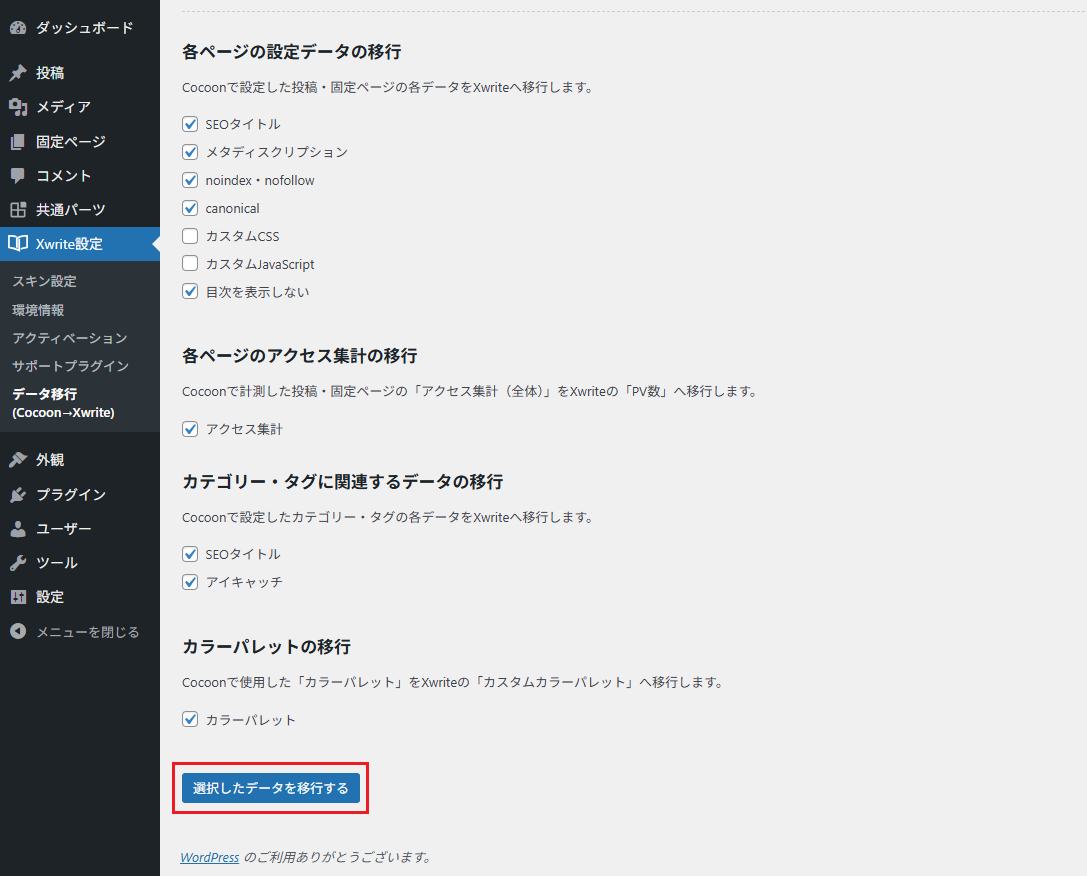Click the pushpin icon for 投稿
The image size is (1087, 876).
pos(18,73)
